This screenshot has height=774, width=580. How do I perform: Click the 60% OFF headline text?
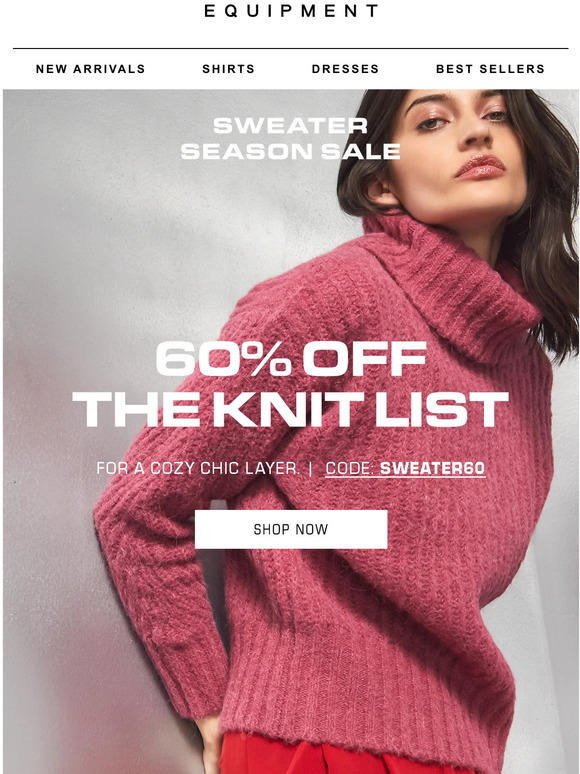[291, 358]
